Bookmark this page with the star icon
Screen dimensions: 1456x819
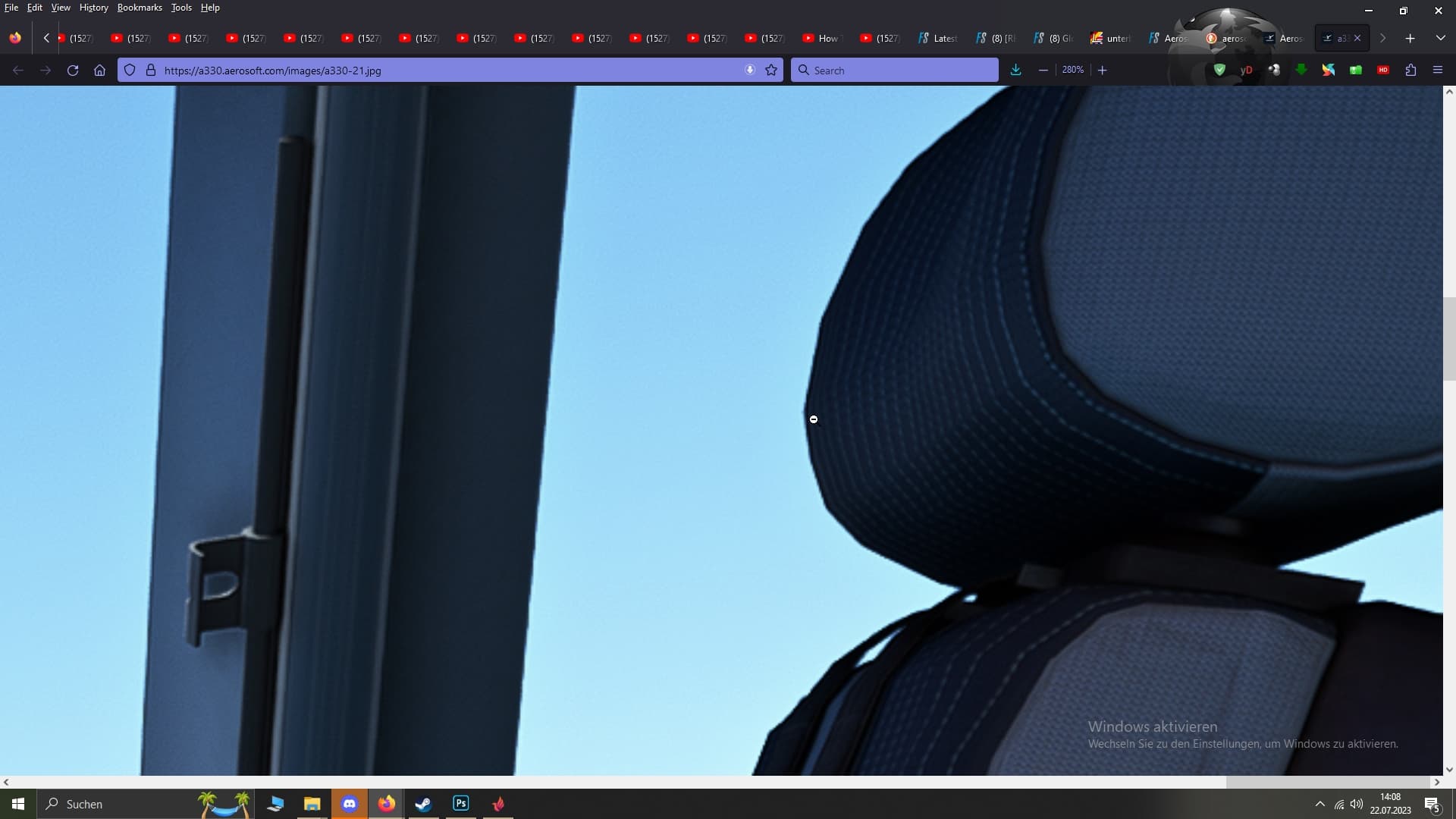(x=771, y=70)
